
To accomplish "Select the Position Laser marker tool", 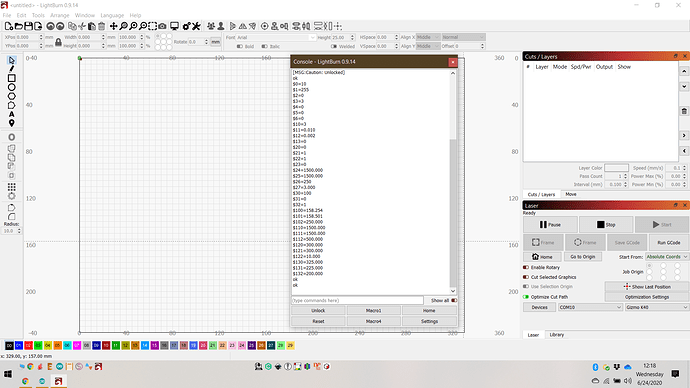I will (x=11, y=123).
